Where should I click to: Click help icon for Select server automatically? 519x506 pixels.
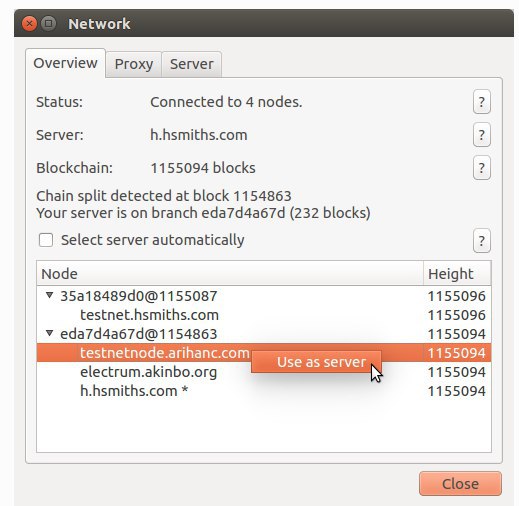point(481,241)
